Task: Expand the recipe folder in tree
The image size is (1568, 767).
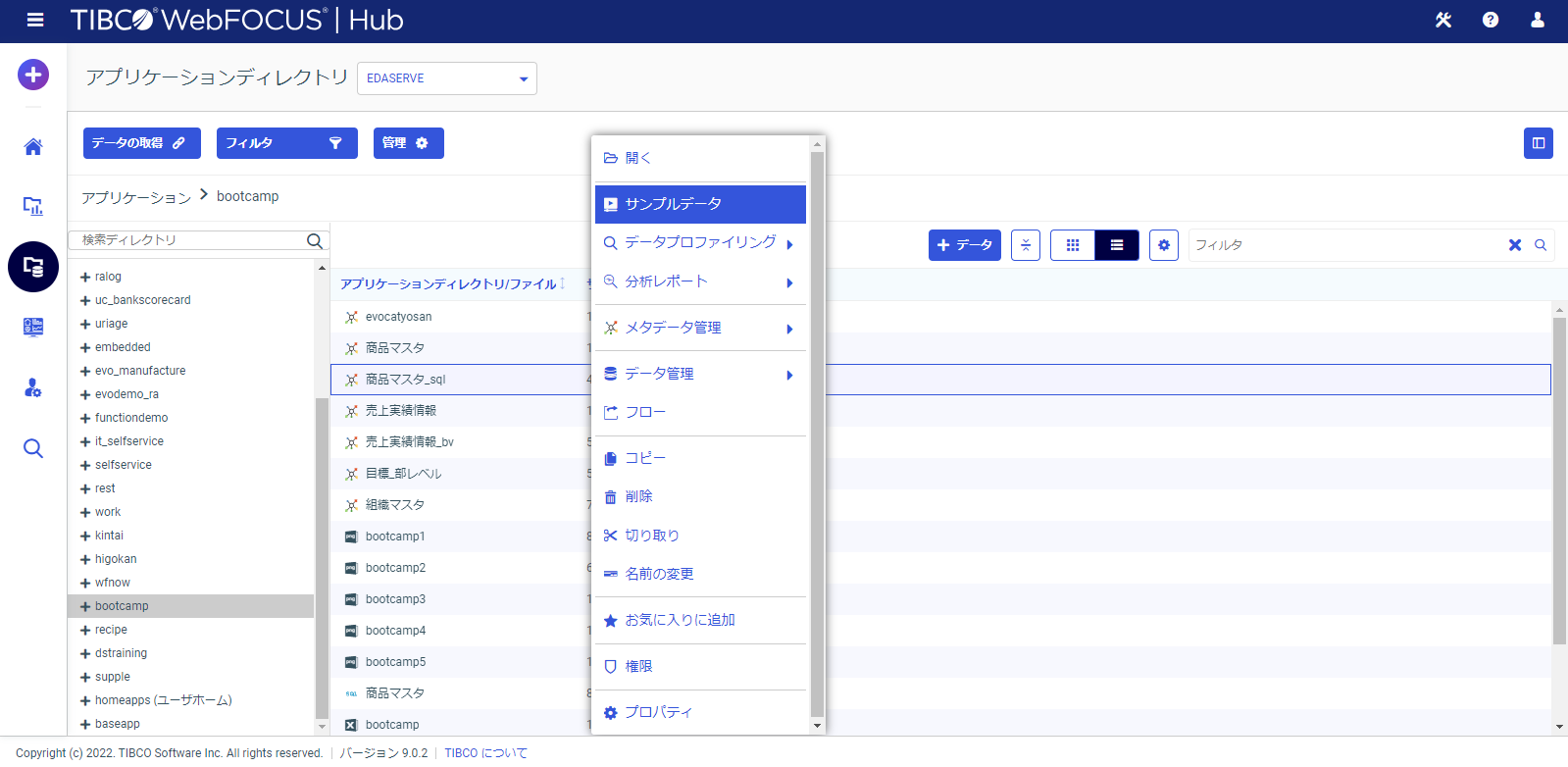Action: [x=85, y=631]
